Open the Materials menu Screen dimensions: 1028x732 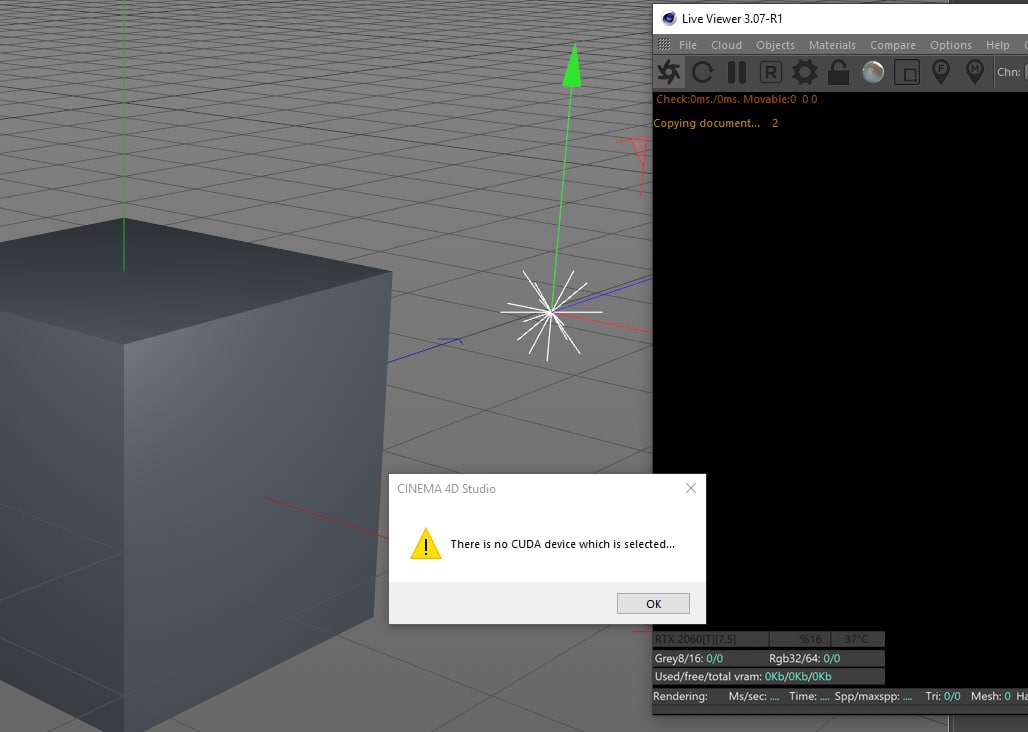832,45
